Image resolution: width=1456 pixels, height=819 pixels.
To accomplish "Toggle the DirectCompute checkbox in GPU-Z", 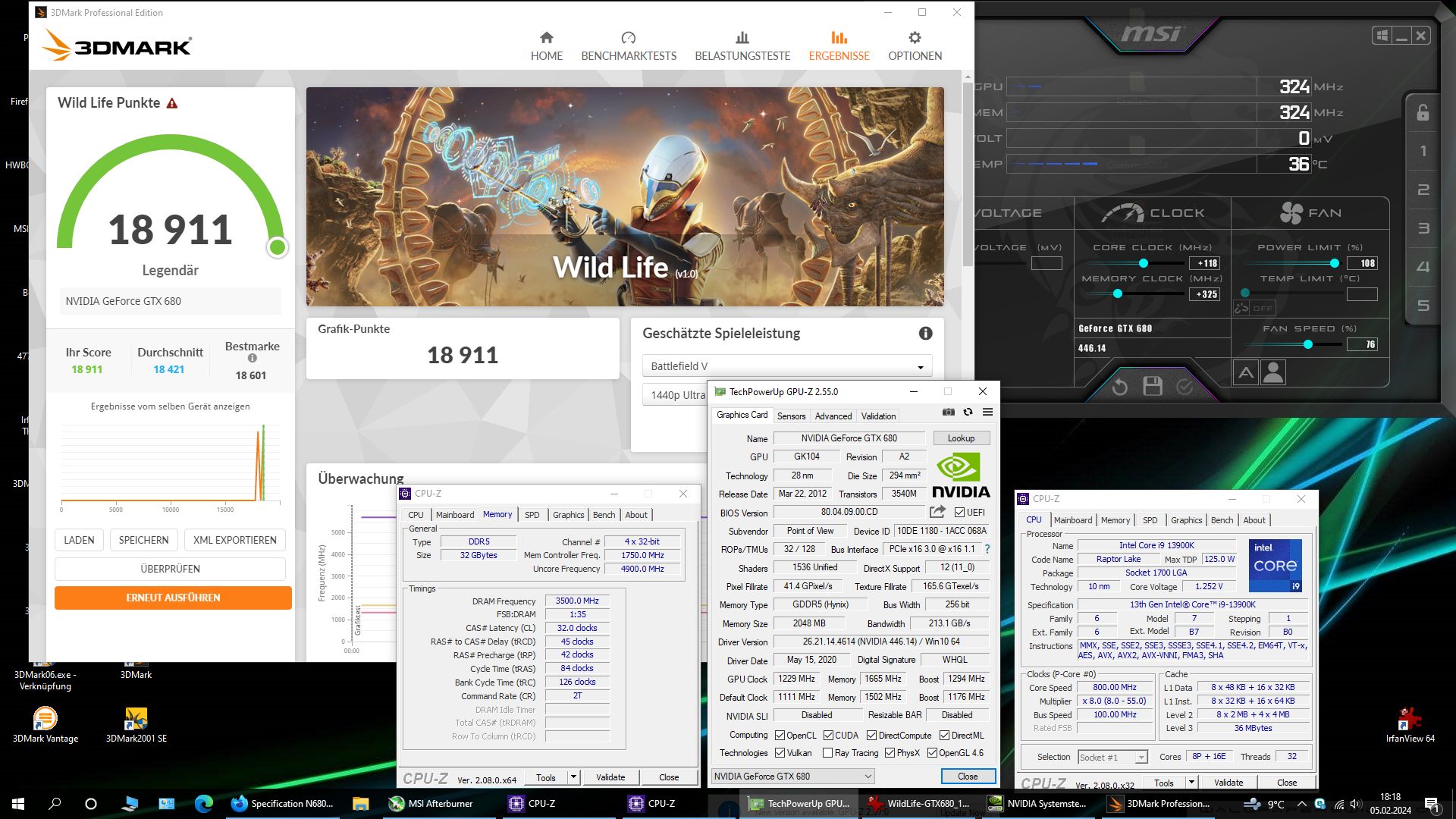I will tap(871, 736).
